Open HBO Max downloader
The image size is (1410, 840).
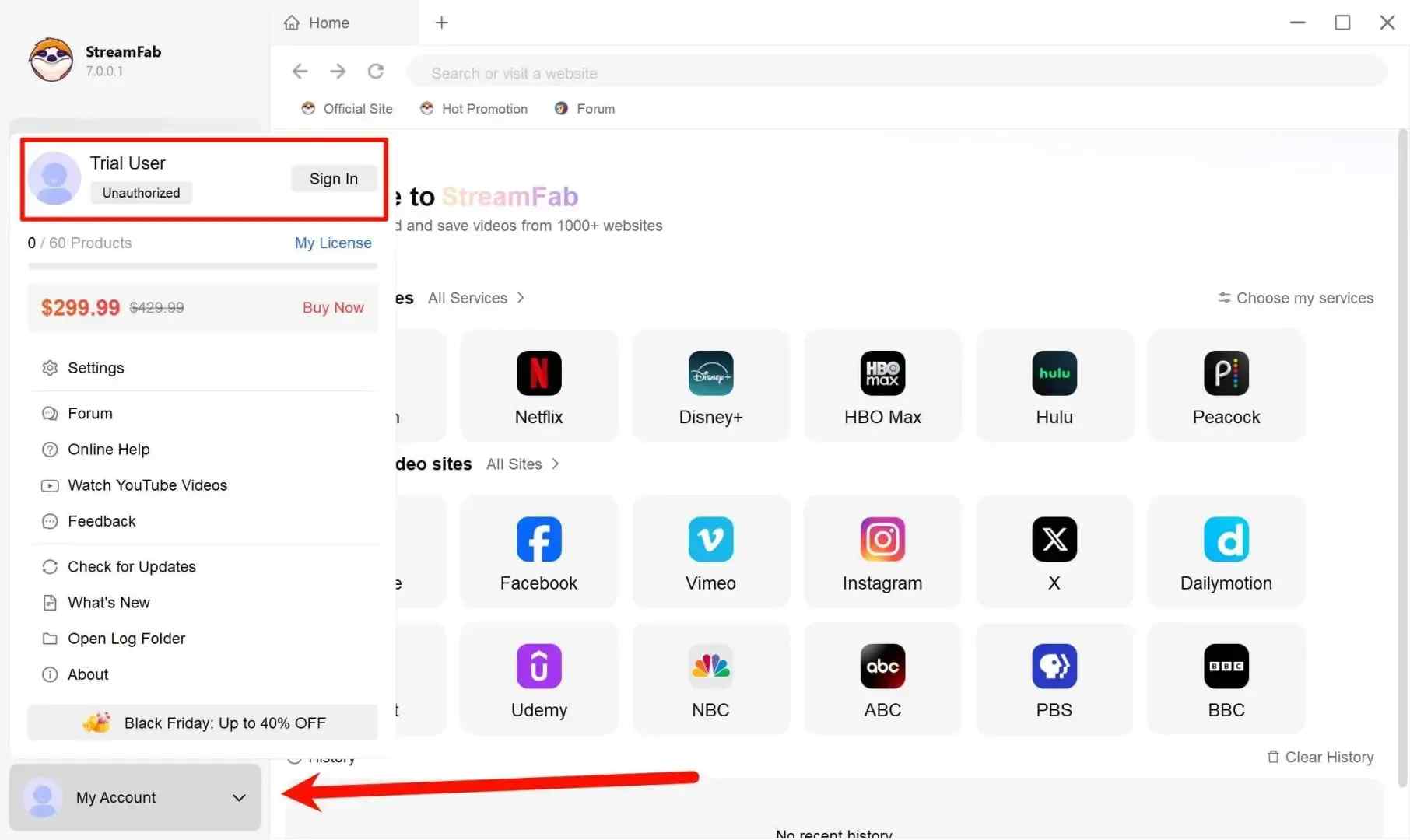882,385
